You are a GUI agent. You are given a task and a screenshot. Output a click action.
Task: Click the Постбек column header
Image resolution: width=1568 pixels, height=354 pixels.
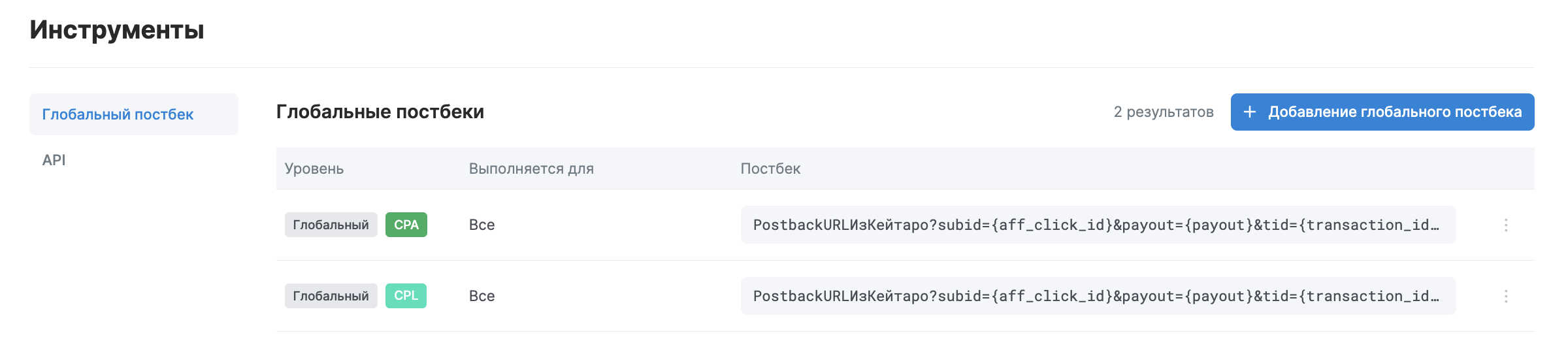[770, 169]
